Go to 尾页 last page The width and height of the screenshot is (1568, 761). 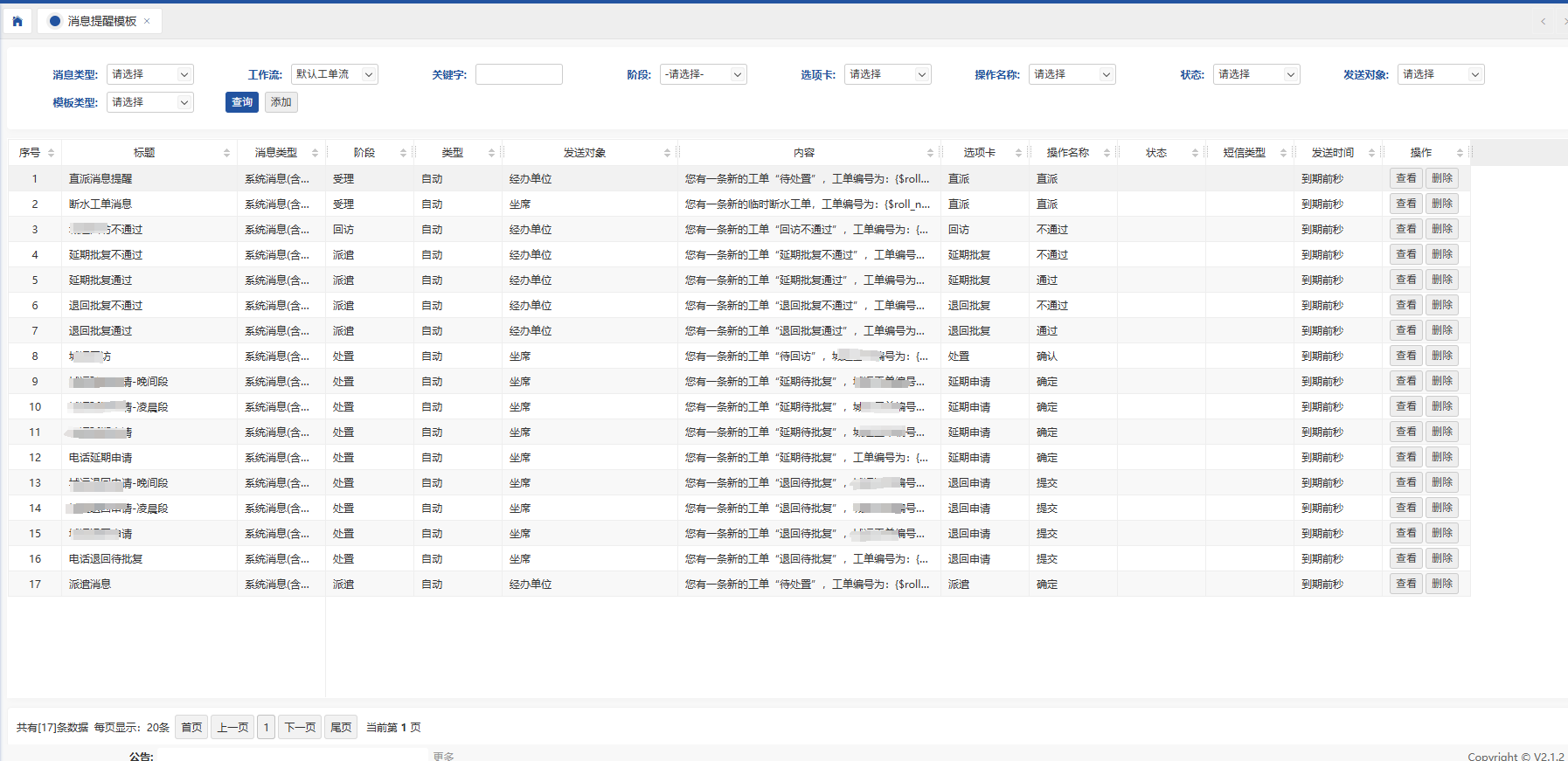tap(341, 727)
